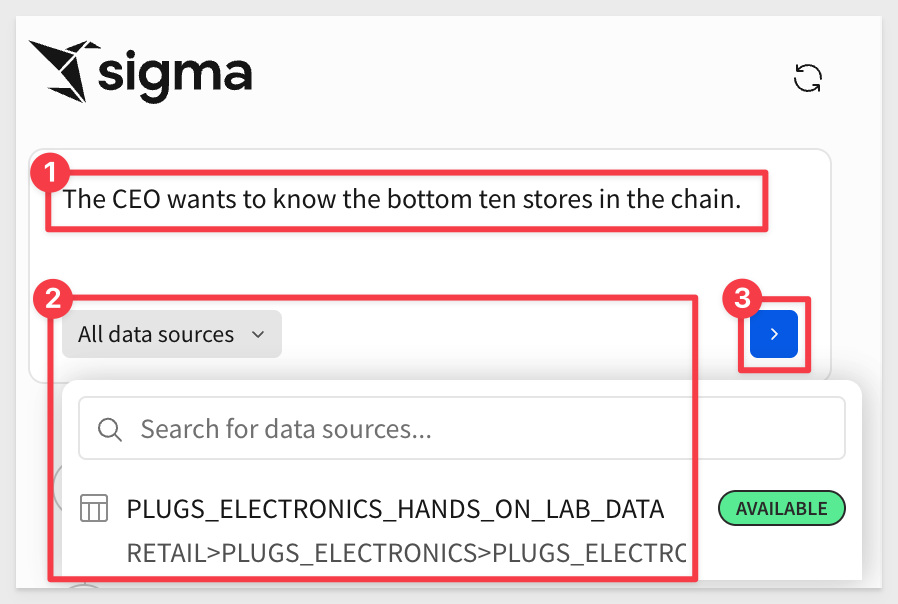Click the refresh icon at top right
Image resolution: width=898 pixels, height=604 pixels.
[807, 78]
